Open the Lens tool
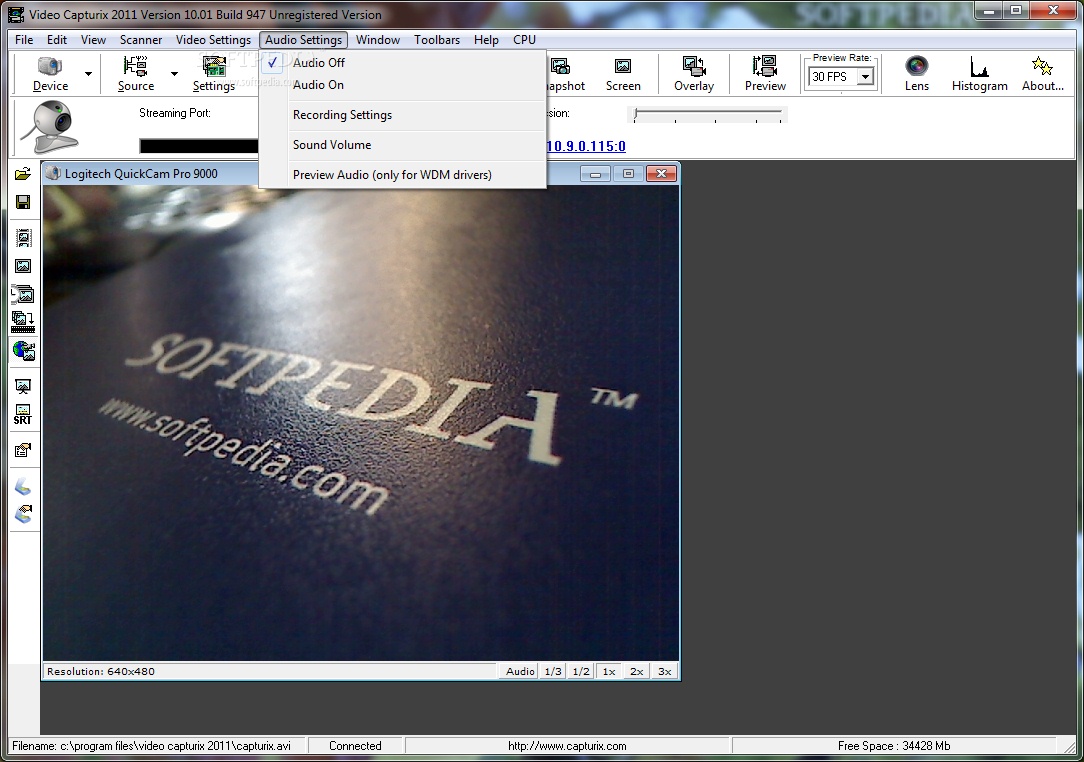Image resolution: width=1084 pixels, height=762 pixels. point(917,74)
